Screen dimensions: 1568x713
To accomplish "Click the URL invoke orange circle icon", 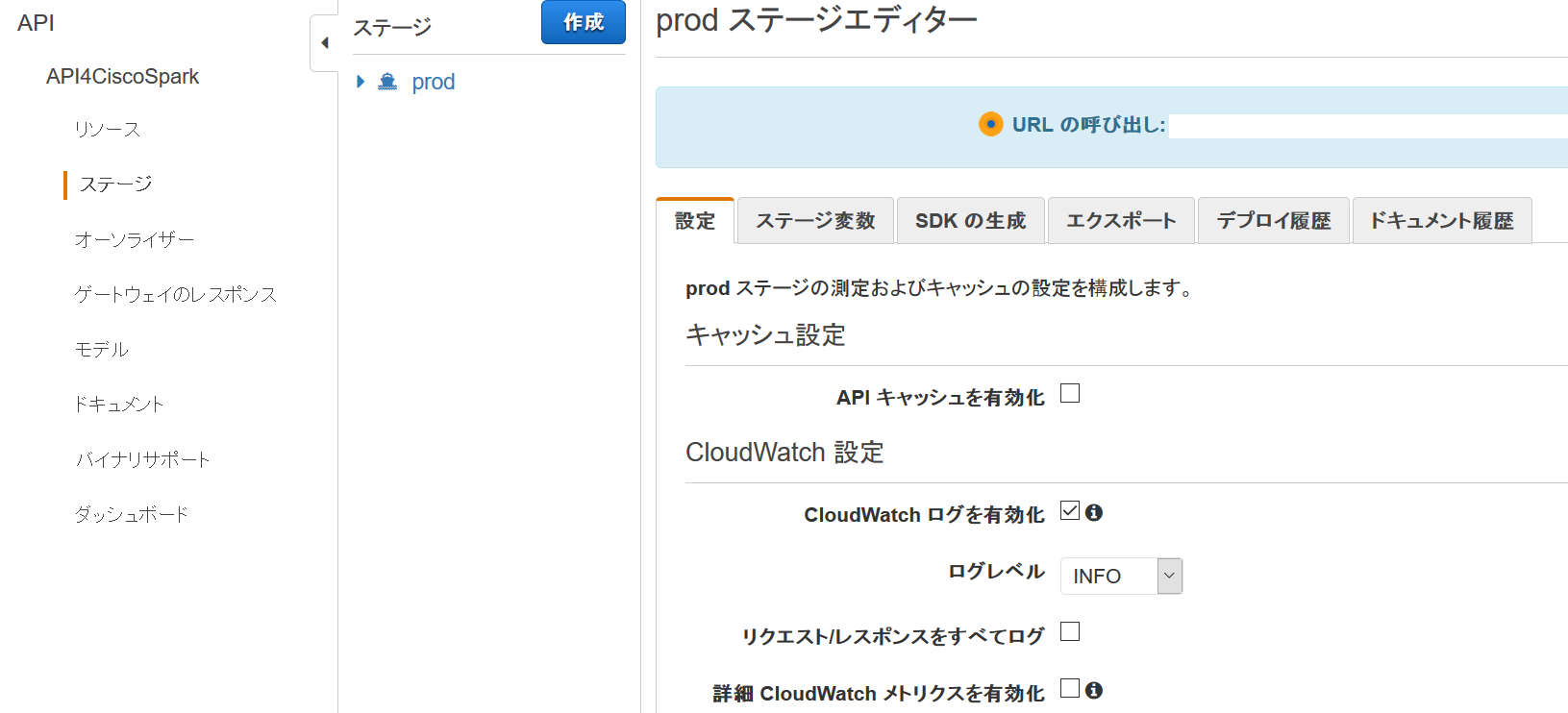I will 990,124.
